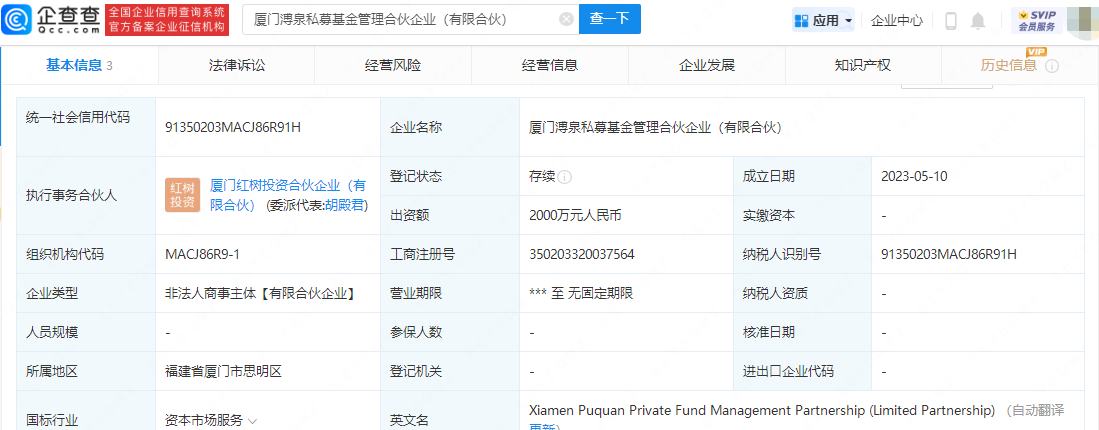Select the region 福建省厦门市思明区
Viewport: 1099px width, 430px height.
(x=223, y=372)
